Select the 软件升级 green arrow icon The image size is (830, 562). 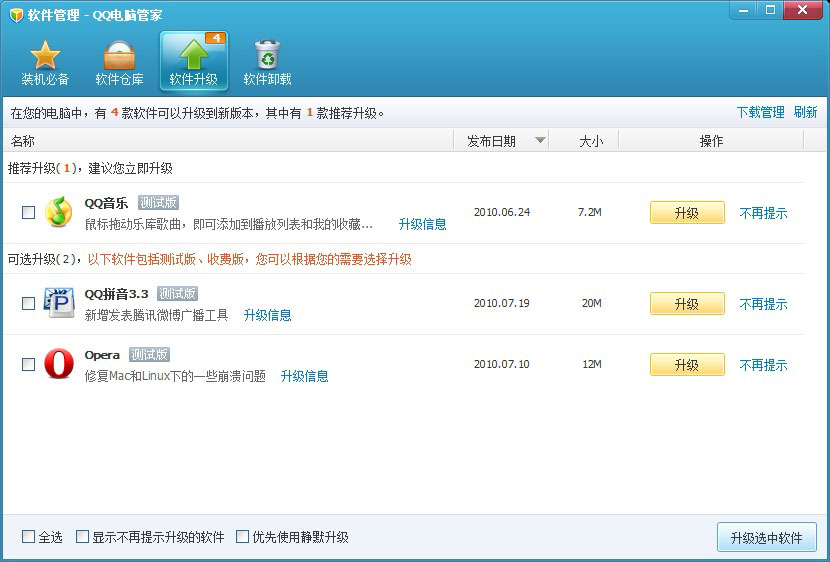click(x=193, y=56)
